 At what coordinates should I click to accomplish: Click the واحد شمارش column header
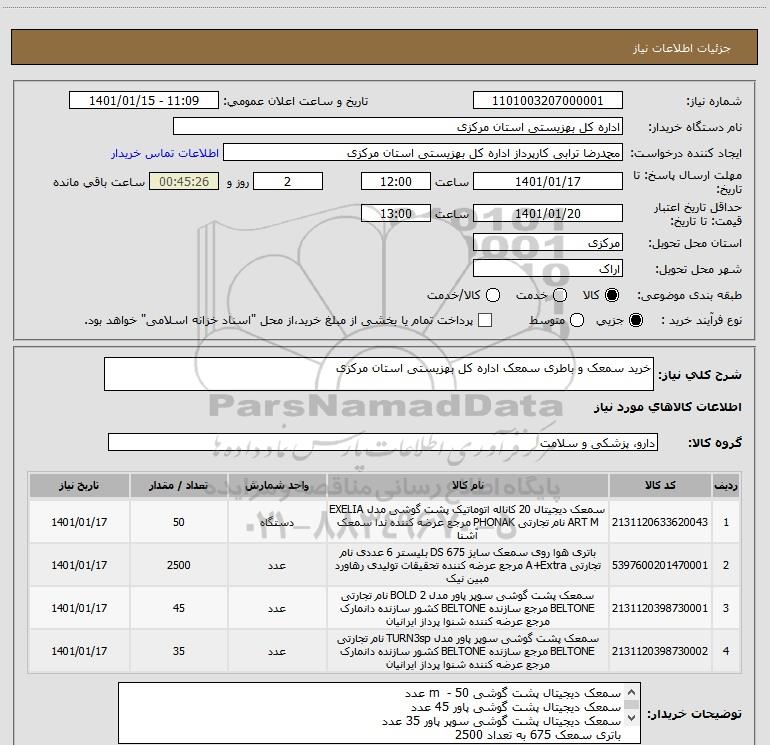coord(277,486)
